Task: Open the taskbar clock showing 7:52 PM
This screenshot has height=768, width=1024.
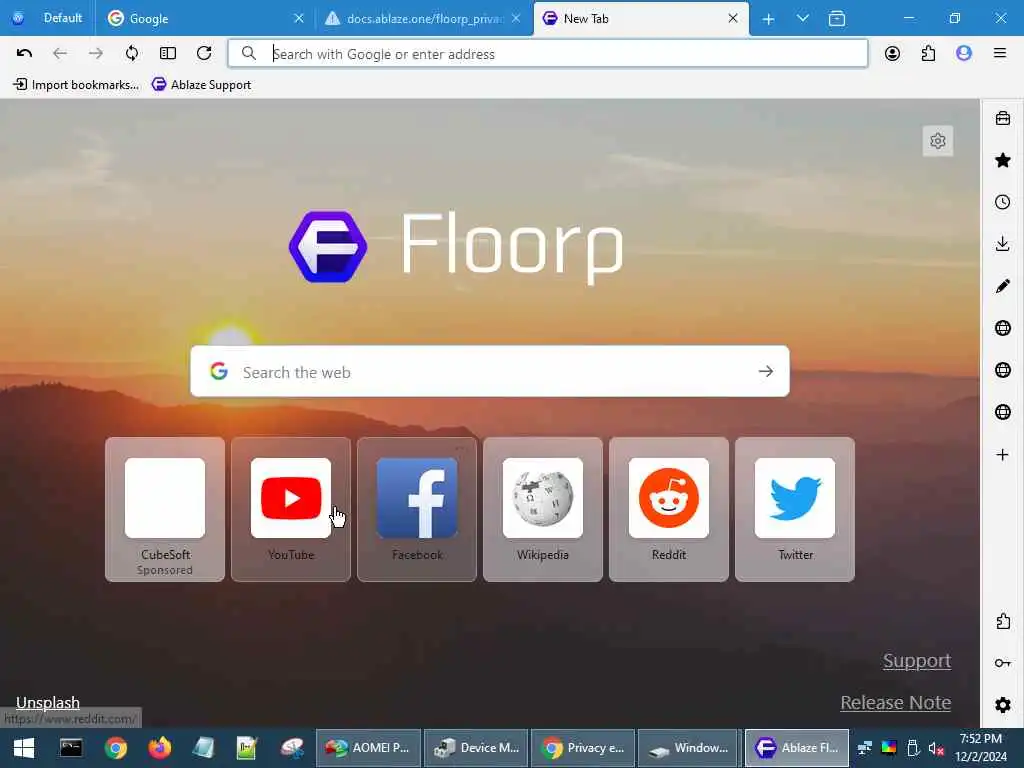Action: coord(980,748)
